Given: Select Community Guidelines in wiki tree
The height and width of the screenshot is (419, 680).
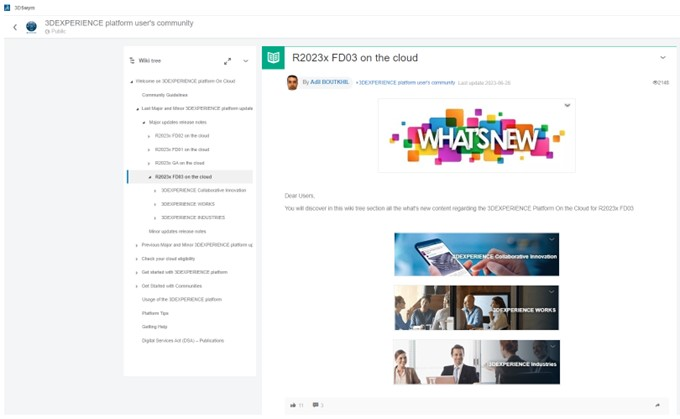Looking at the screenshot, I should (164, 95).
